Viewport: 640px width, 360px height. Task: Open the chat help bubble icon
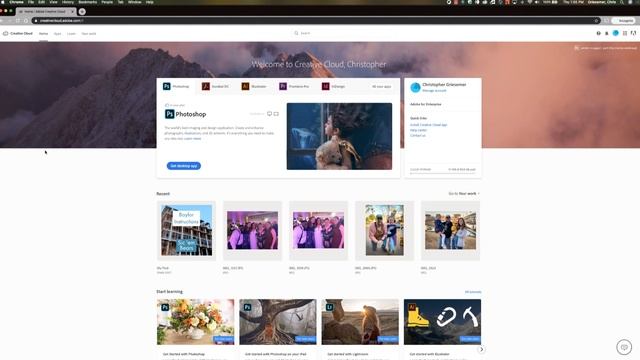point(624,347)
